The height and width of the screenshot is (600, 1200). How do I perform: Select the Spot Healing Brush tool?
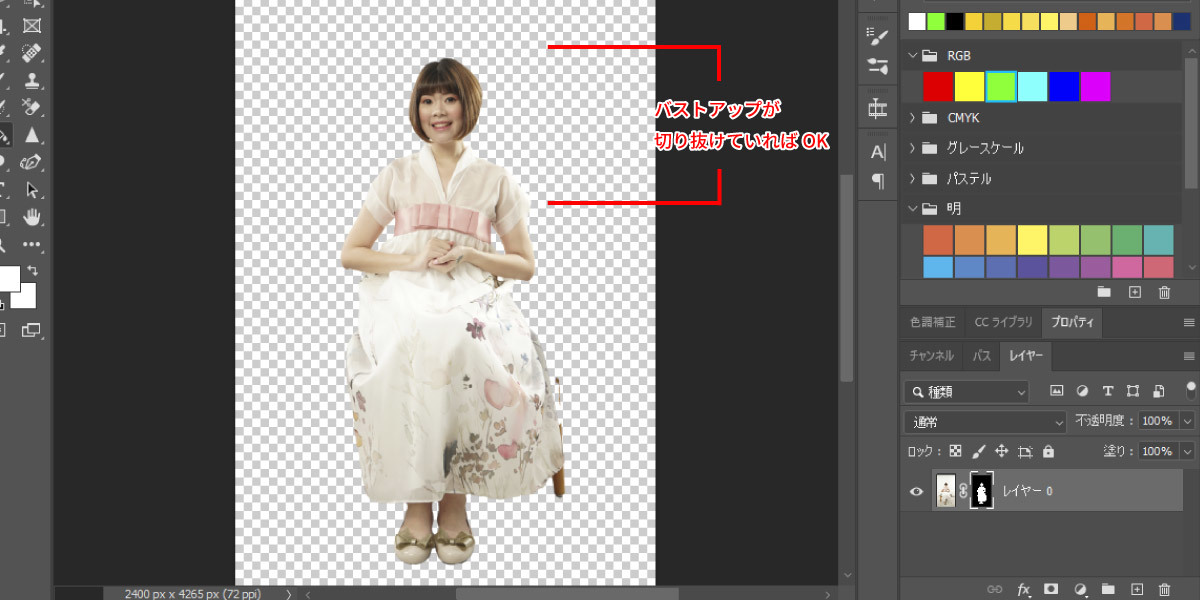coord(32,52)
